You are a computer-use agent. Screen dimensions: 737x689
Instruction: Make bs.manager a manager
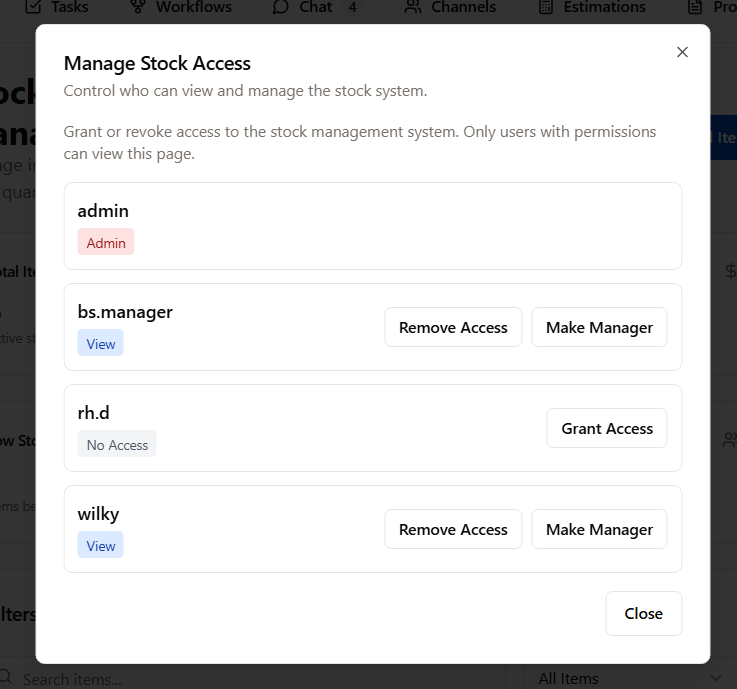pyautogui.click(x=599, y=327)
